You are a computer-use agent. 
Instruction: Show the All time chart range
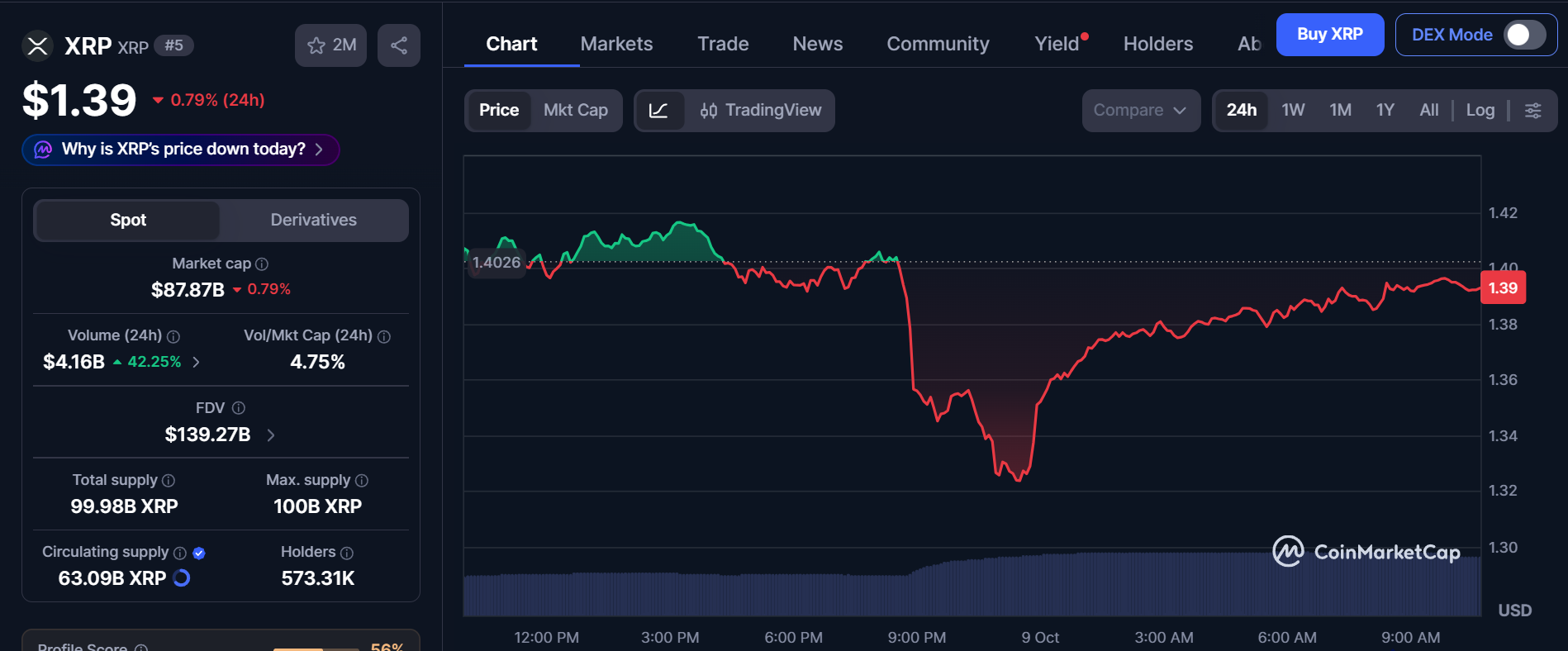[x=1429, y=111]
